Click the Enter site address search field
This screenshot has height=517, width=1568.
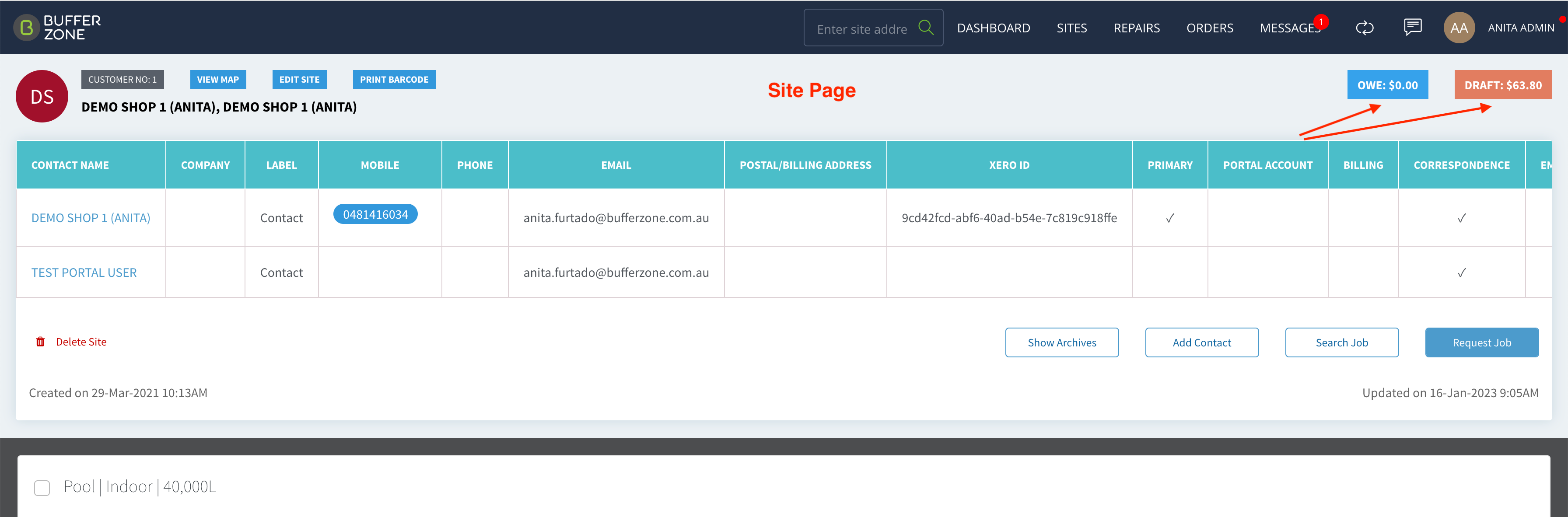pos(861,28)
